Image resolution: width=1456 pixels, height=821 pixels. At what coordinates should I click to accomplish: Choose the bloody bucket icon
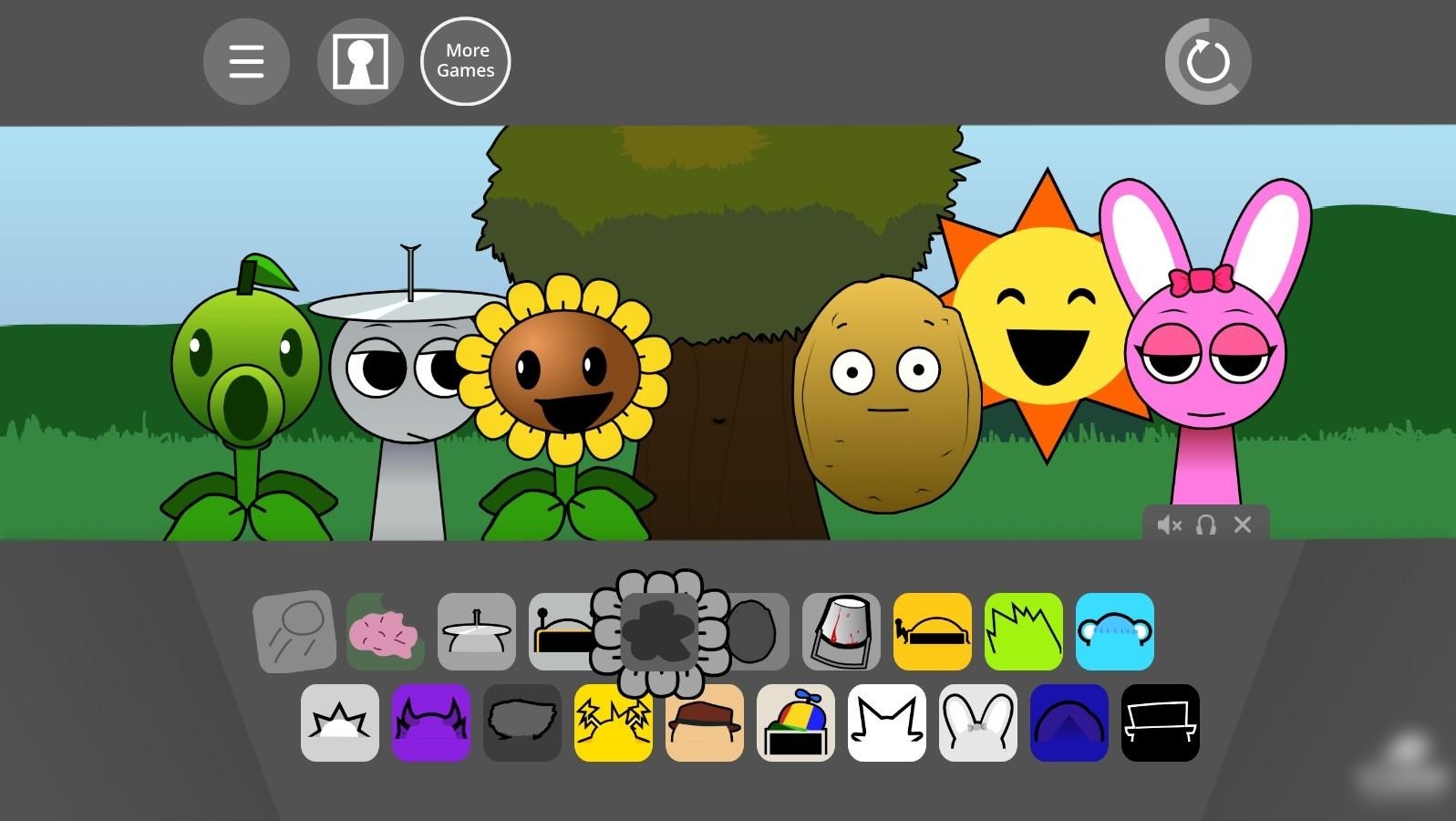841,632
